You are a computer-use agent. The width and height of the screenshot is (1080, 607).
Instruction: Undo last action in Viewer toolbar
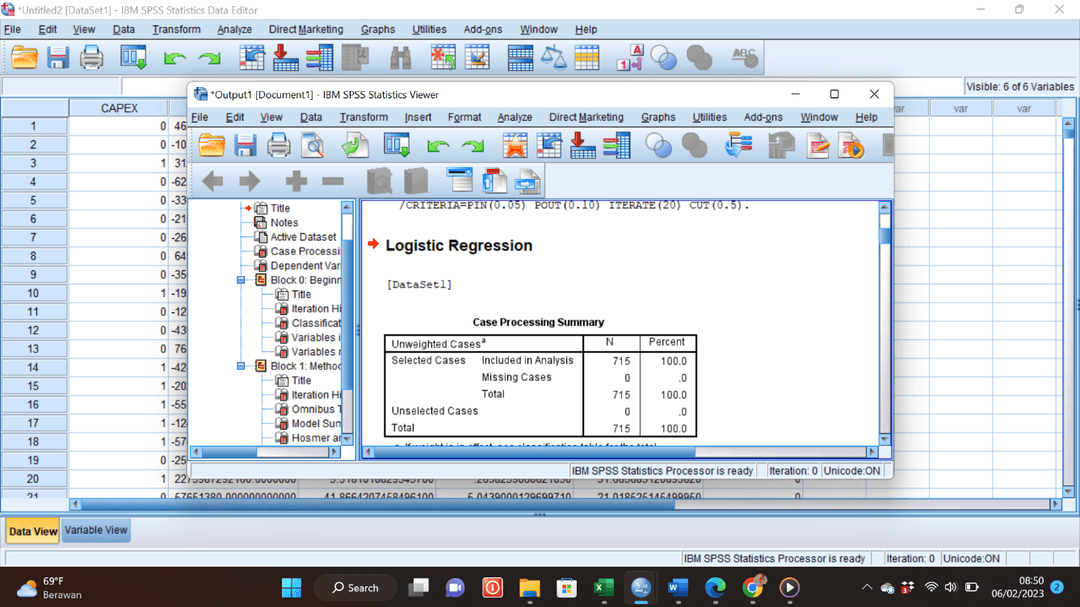point(438,146)
